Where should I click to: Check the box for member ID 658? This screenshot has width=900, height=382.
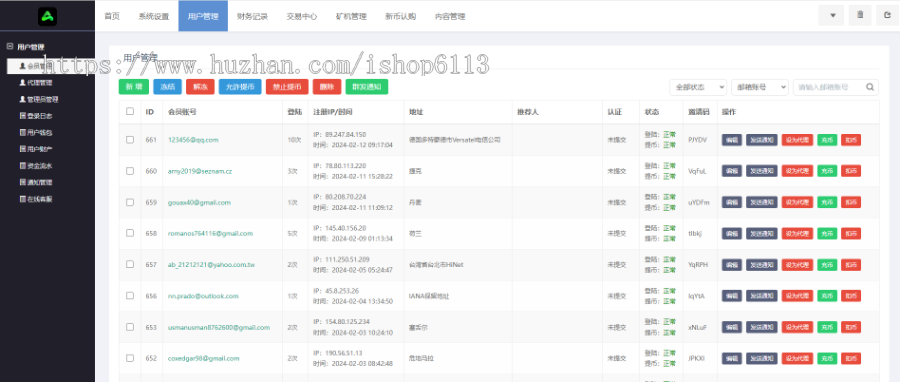(130, 233)
